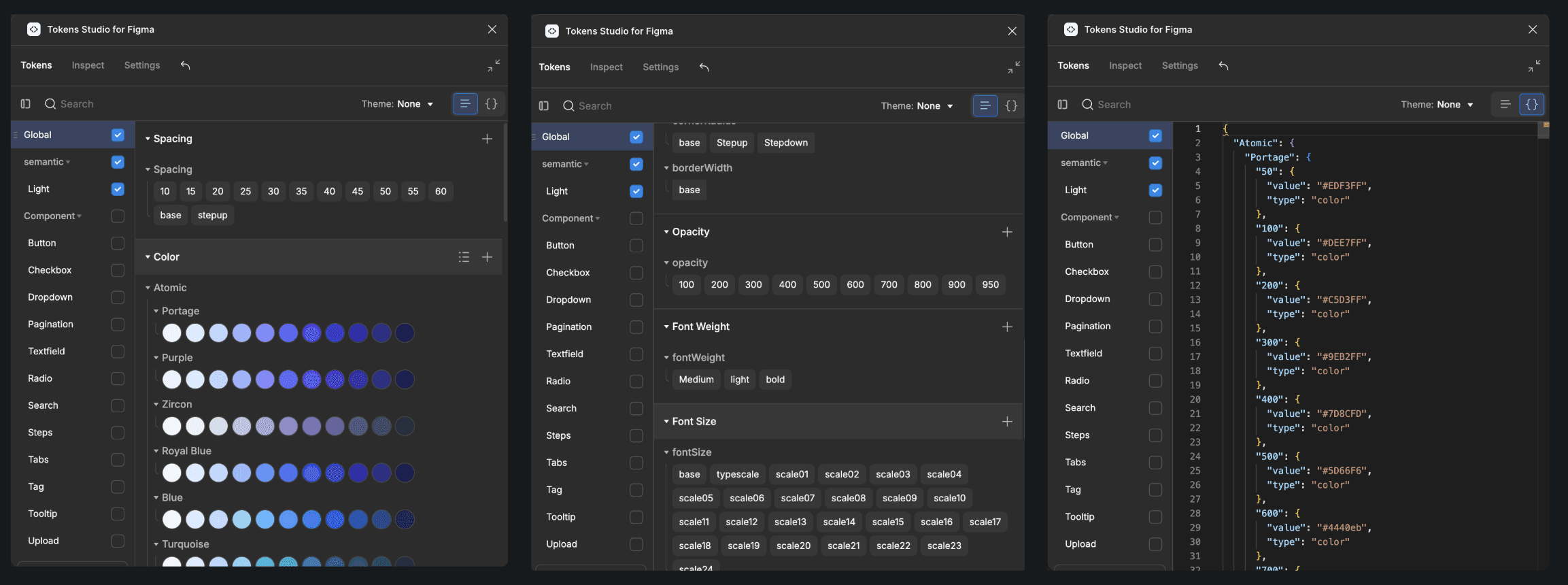Click the plus icon next to Font Size
Viewport: 1568px width, 585px height.
coord(1007,422)
